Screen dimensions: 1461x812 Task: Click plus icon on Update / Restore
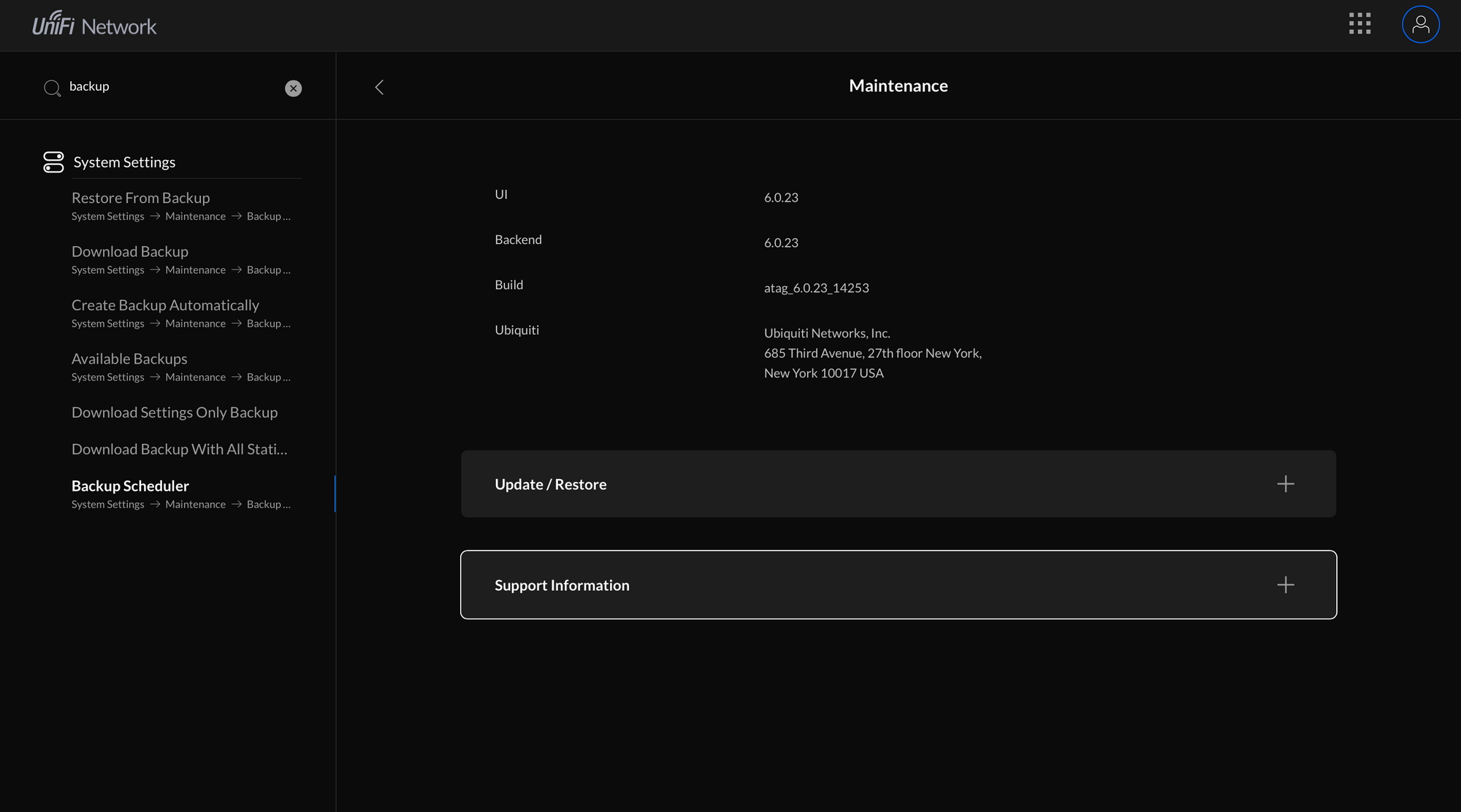pos(1285,484)
